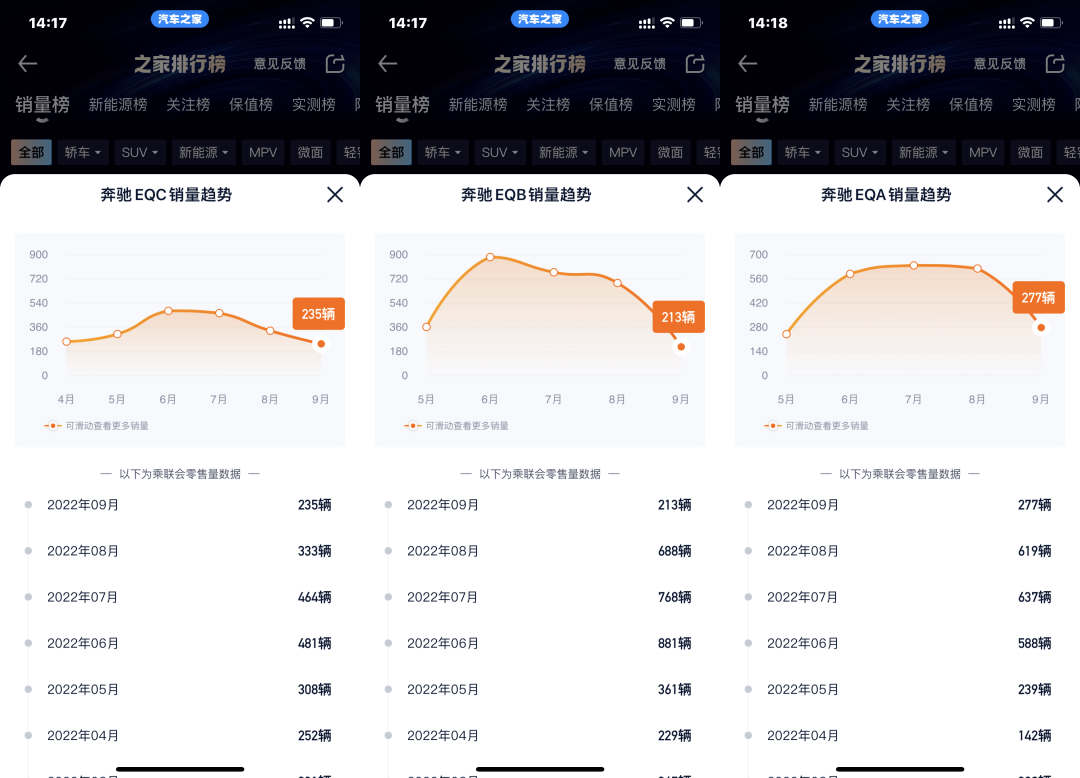
Task: Tap 汽车之家 pill above EQC screen
Action: coord(180,19)
